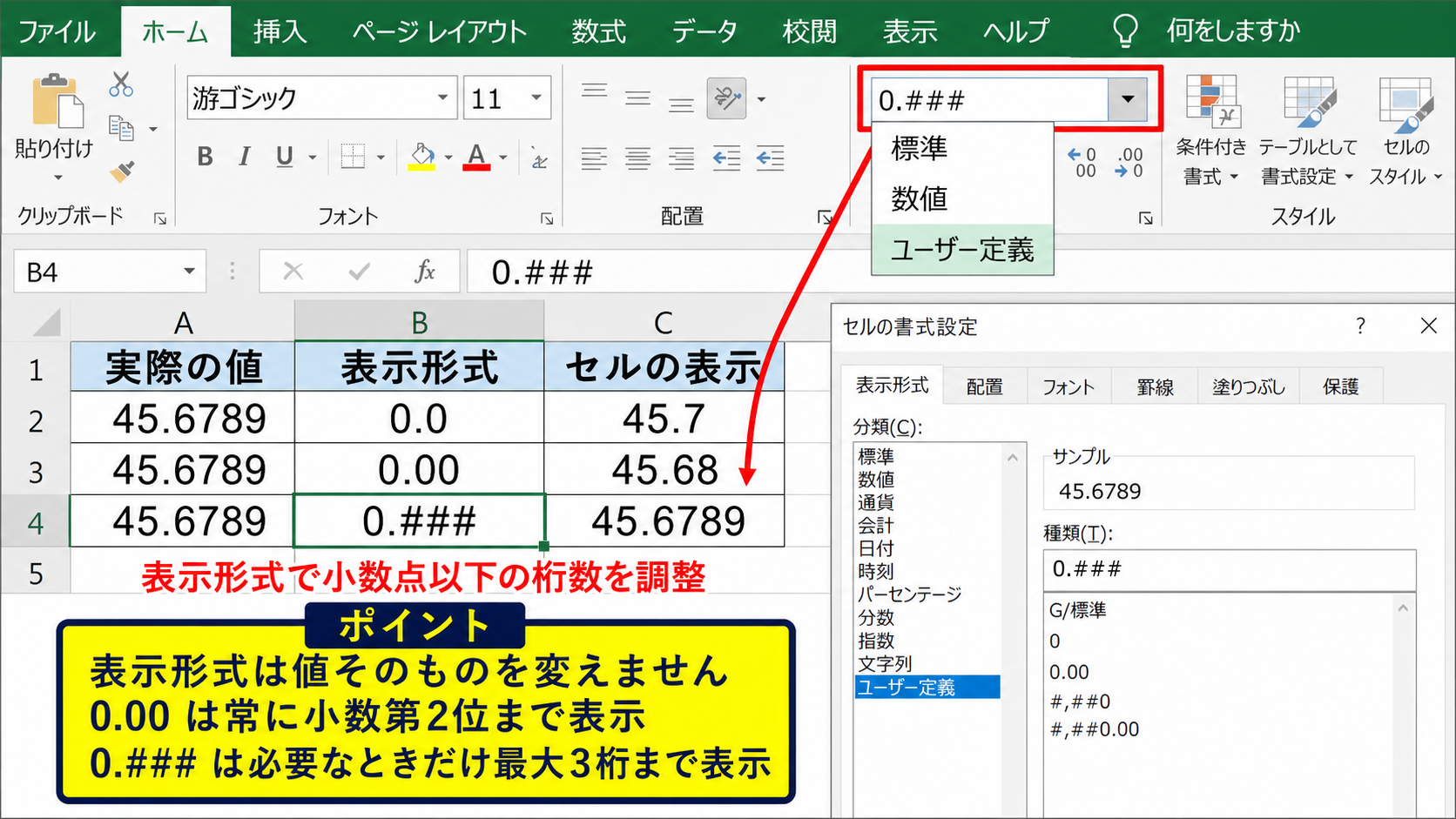Click the middle align icon
This screenshot has height=819, width=1456.
click(x=638, y=97)
